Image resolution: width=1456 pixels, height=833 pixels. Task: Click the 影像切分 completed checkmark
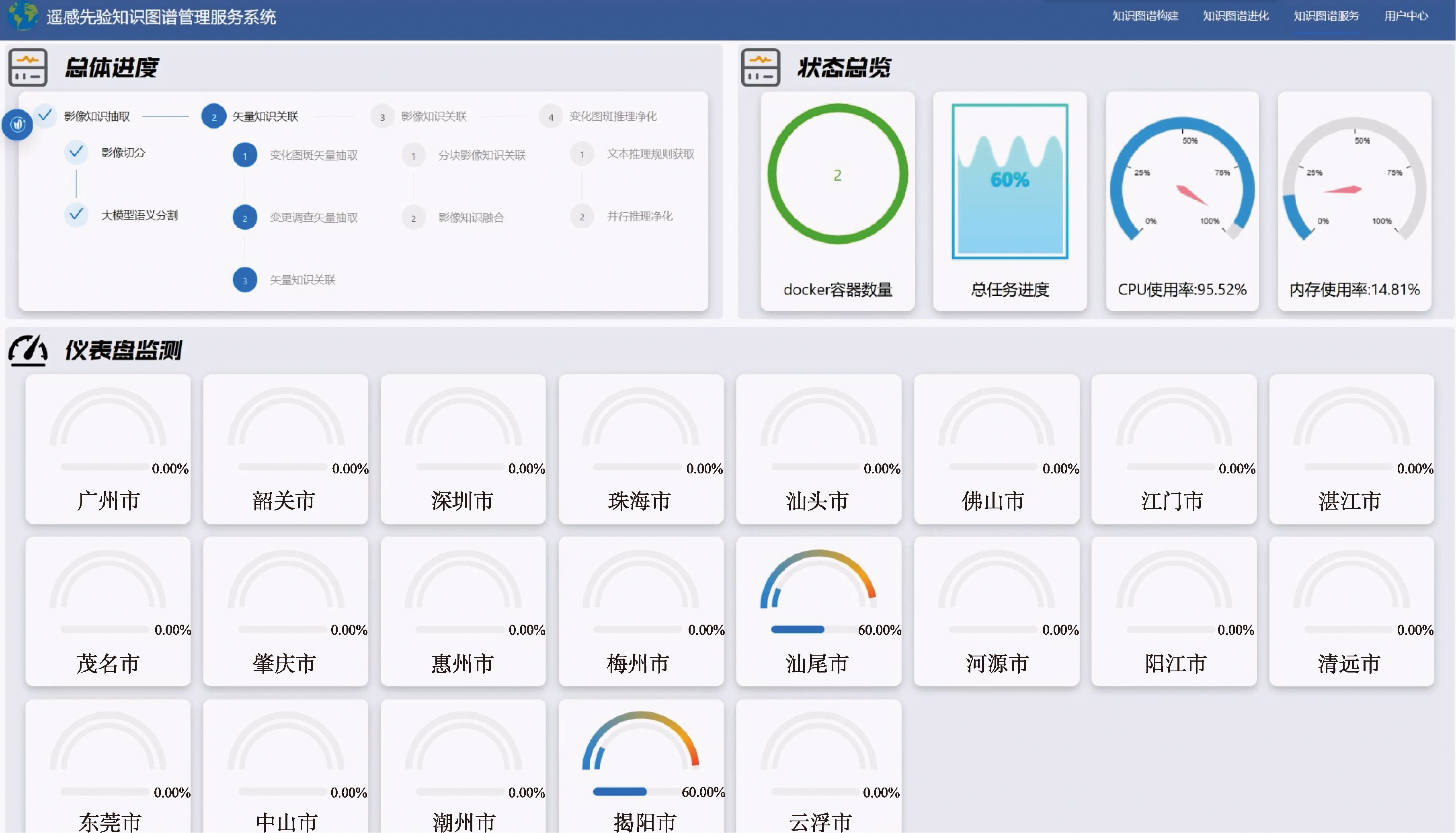click(76, 152)
